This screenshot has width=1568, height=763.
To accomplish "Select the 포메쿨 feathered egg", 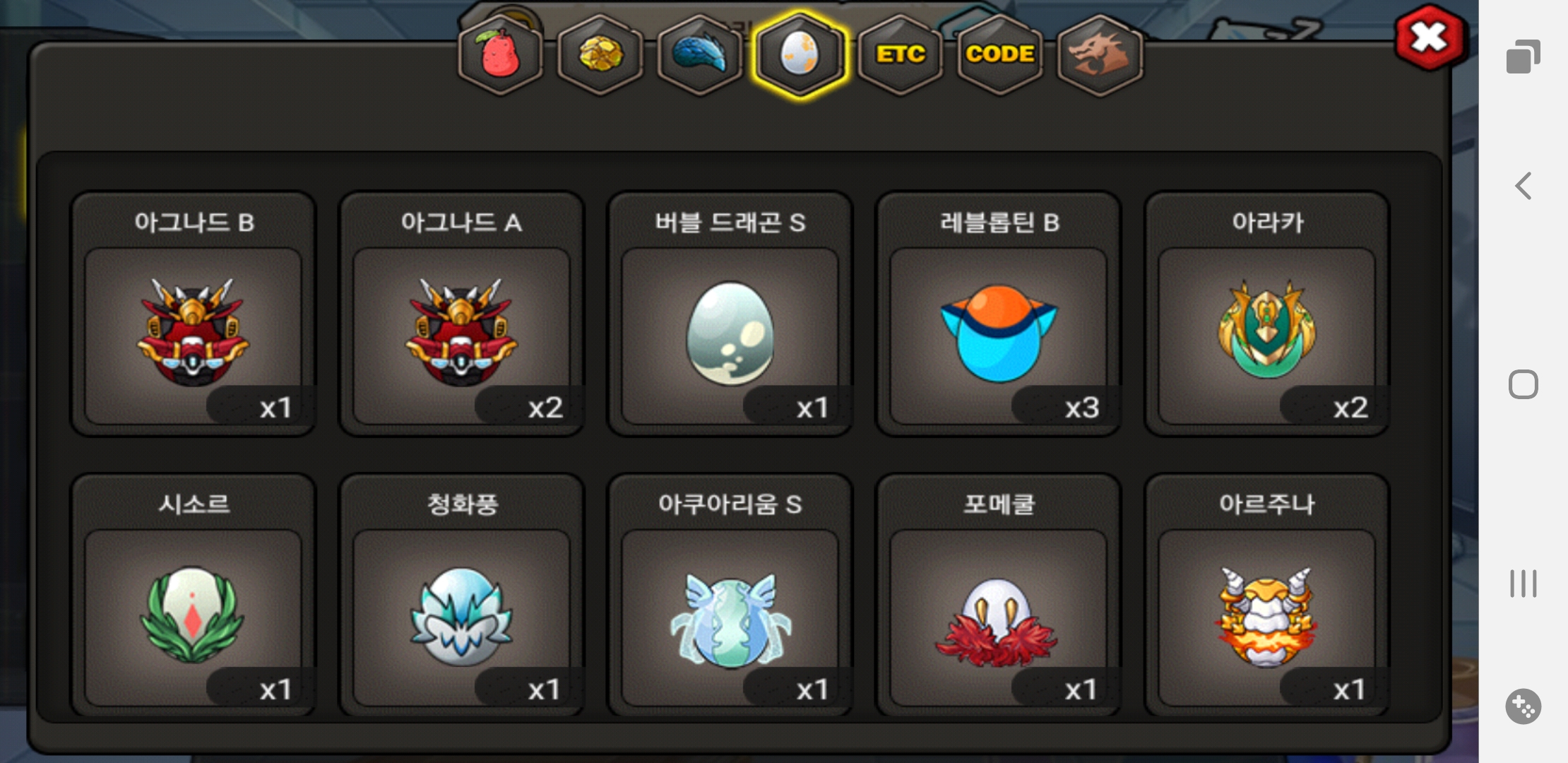I will coord(998,596).
